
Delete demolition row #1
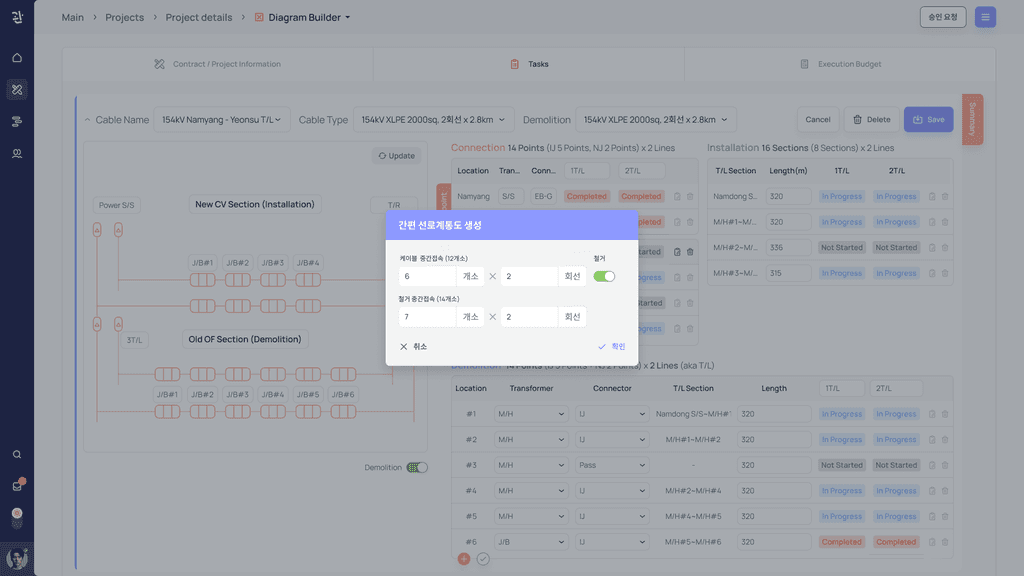(x=945, y=414)
